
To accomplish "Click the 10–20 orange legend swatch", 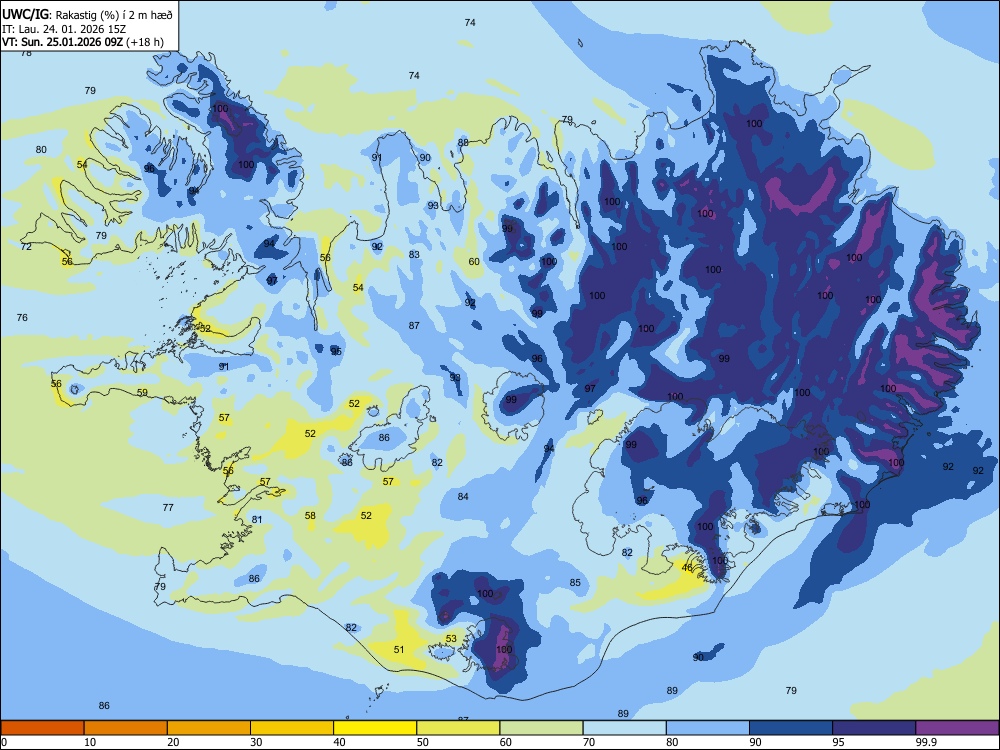I will (x=126, y=728).
